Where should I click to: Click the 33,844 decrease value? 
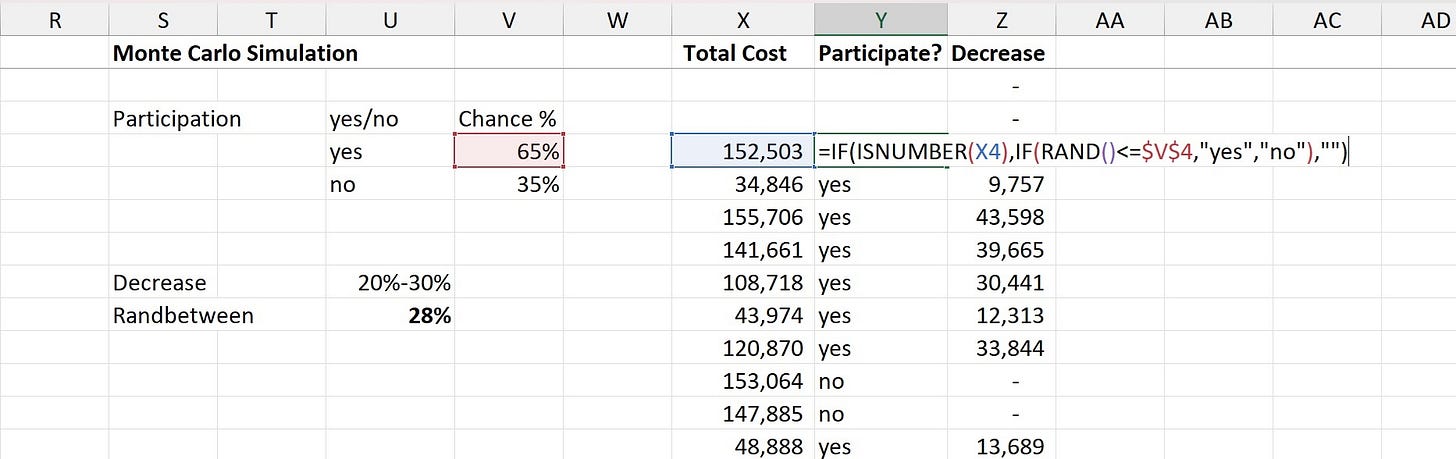[x=1002, y=349]
